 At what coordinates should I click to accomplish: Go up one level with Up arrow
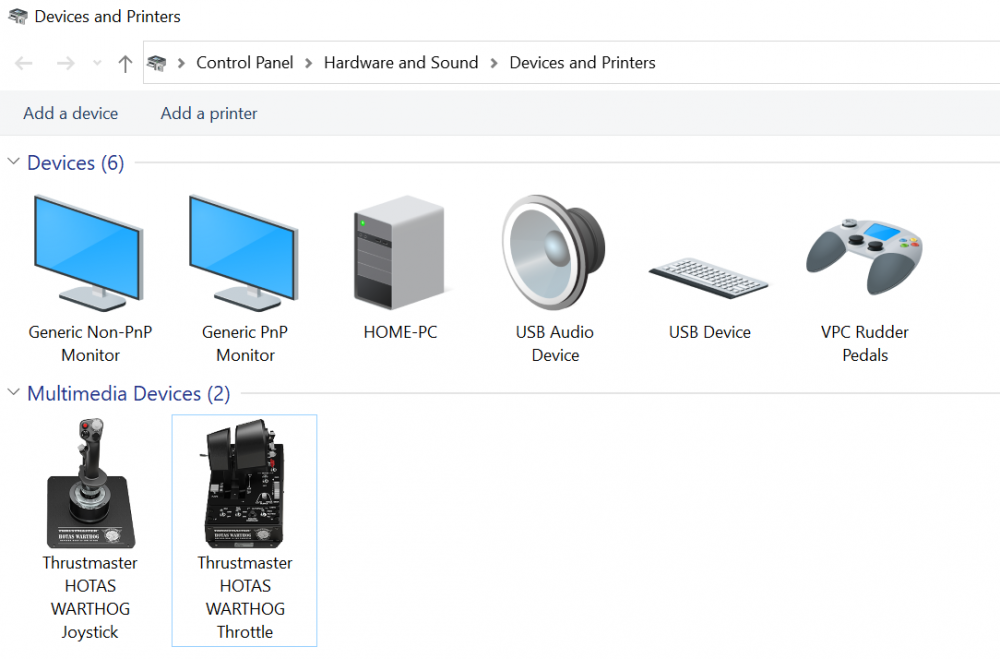point(125,63)
